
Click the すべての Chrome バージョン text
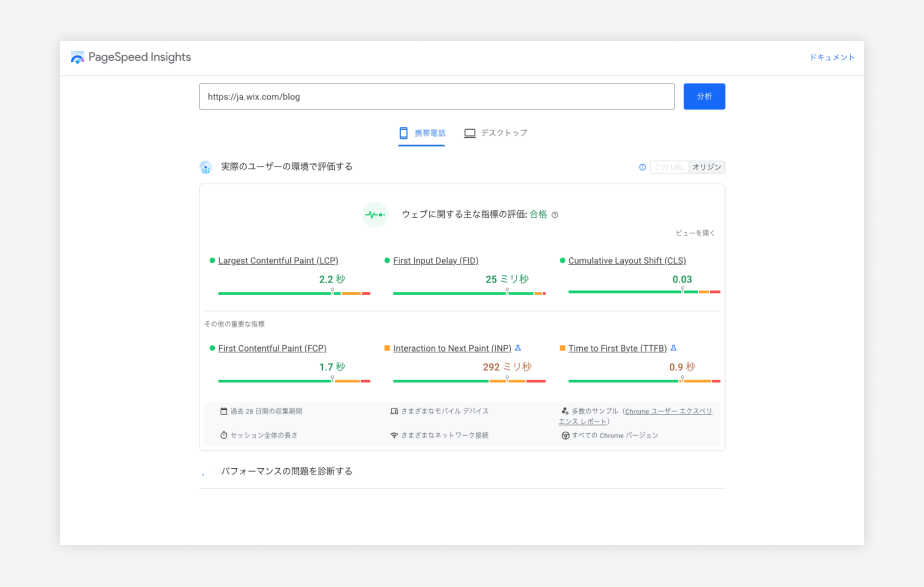point(615,436)
